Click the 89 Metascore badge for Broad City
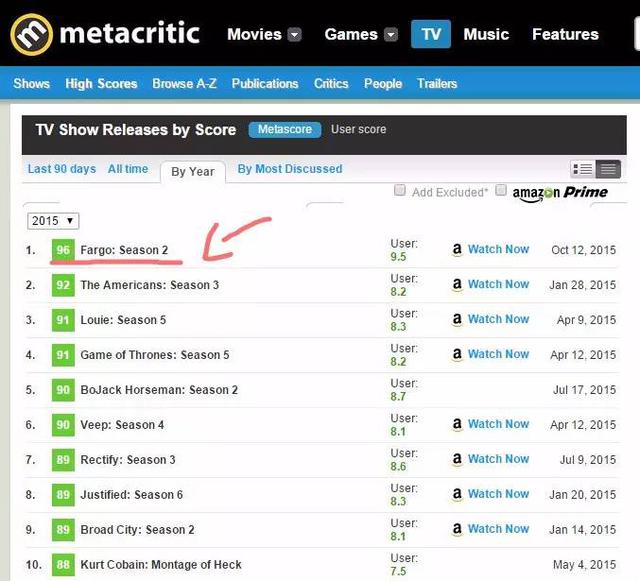640x581 pixels. [x=63, y=530]
